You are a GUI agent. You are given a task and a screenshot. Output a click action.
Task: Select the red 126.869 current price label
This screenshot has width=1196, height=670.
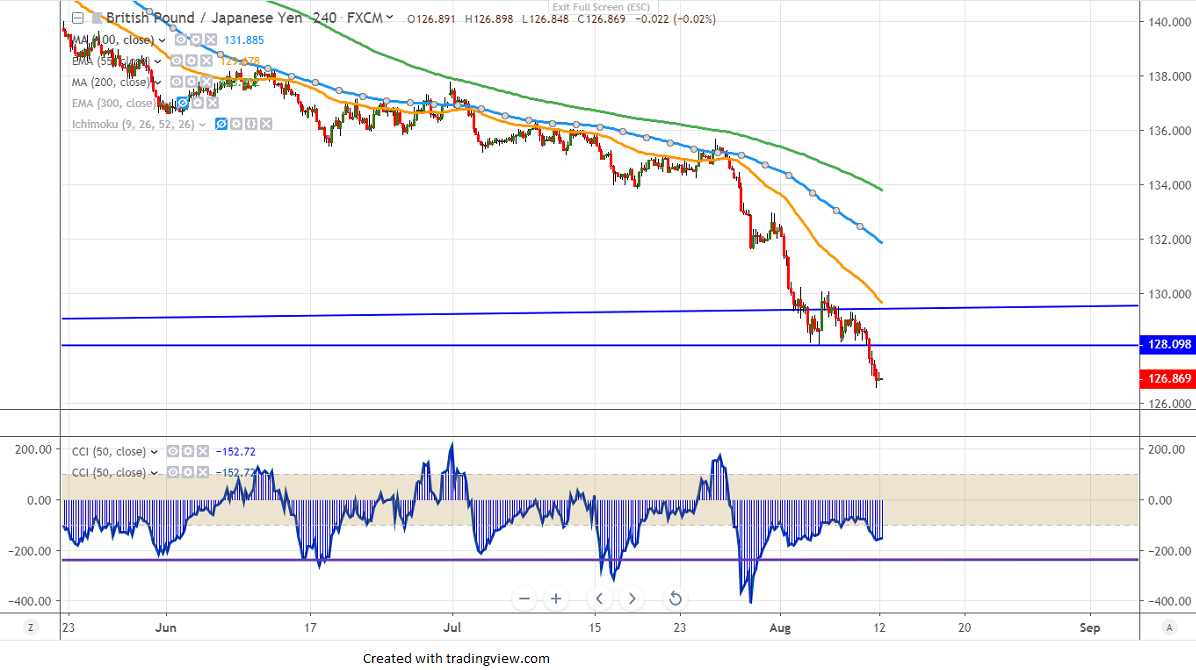[1167, 378]
